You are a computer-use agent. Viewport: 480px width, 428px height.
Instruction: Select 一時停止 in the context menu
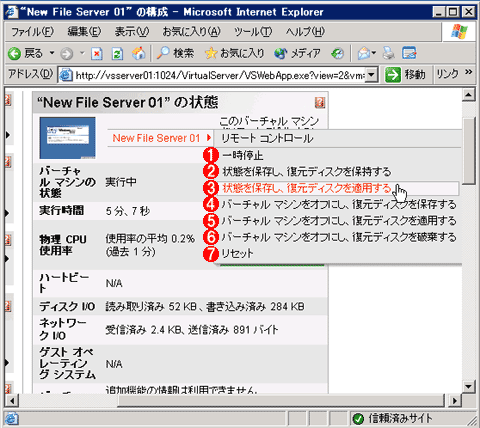pyautogui.click(x=243, y=155)
